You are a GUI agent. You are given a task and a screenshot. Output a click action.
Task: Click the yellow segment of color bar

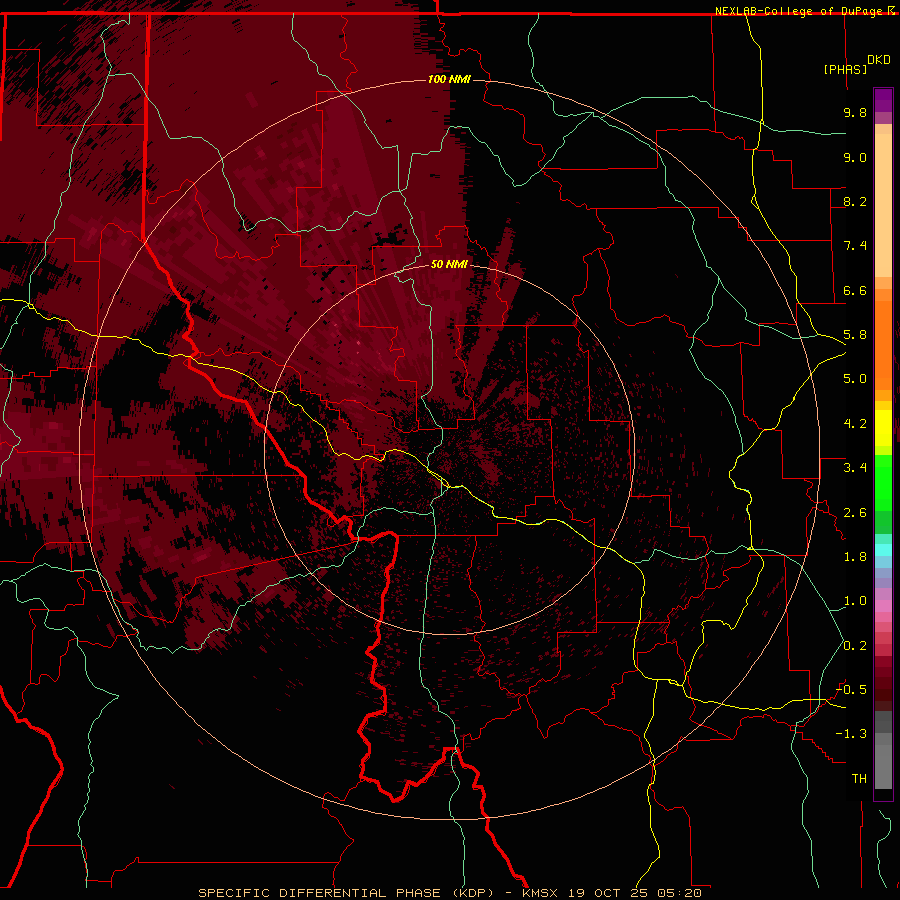click(883, 428)
